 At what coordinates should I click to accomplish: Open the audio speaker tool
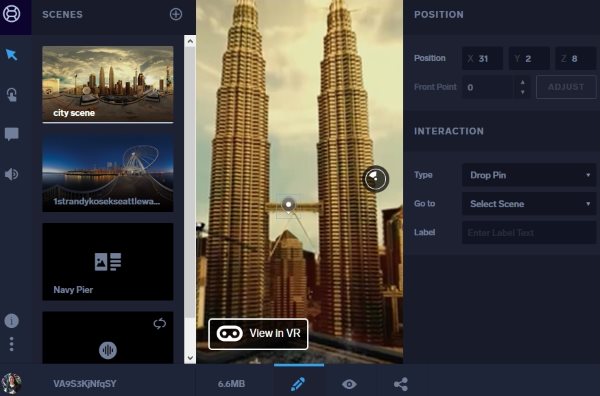(11, 174)
